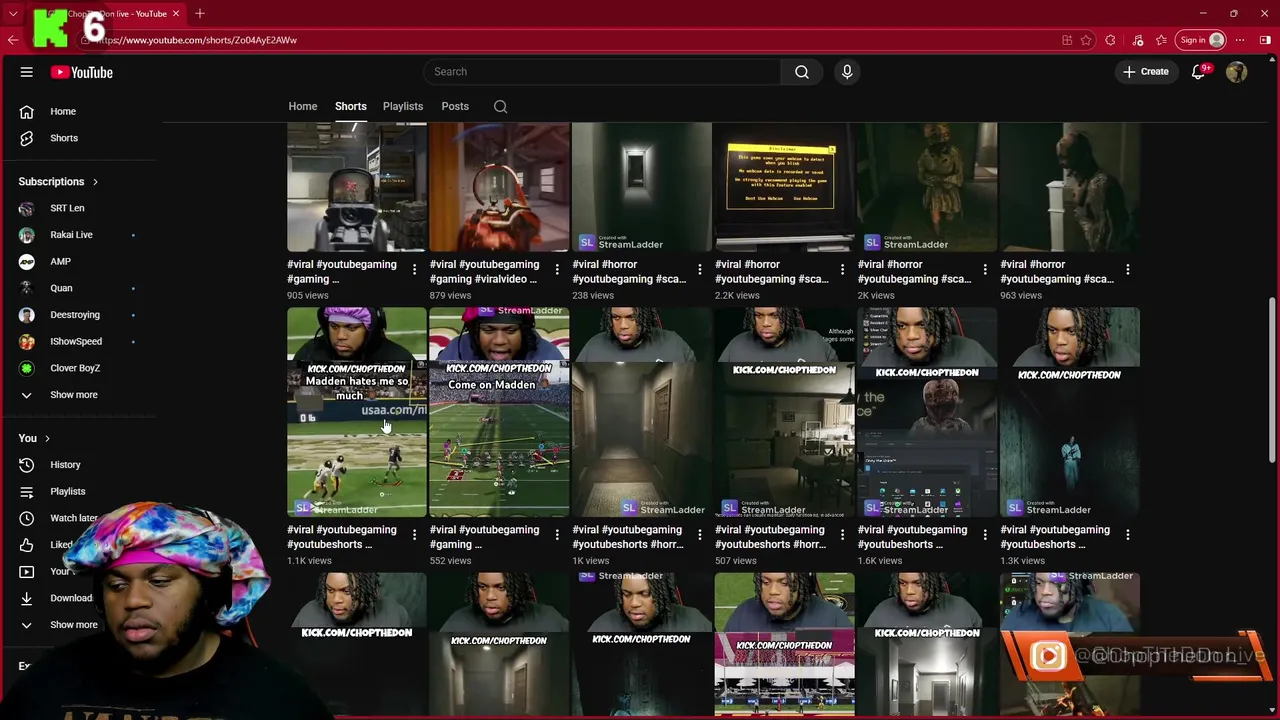Viewport: 1280px width, 720px height.
Task: Select the channel Shorts tab
Action: click(x=351, y=106)
